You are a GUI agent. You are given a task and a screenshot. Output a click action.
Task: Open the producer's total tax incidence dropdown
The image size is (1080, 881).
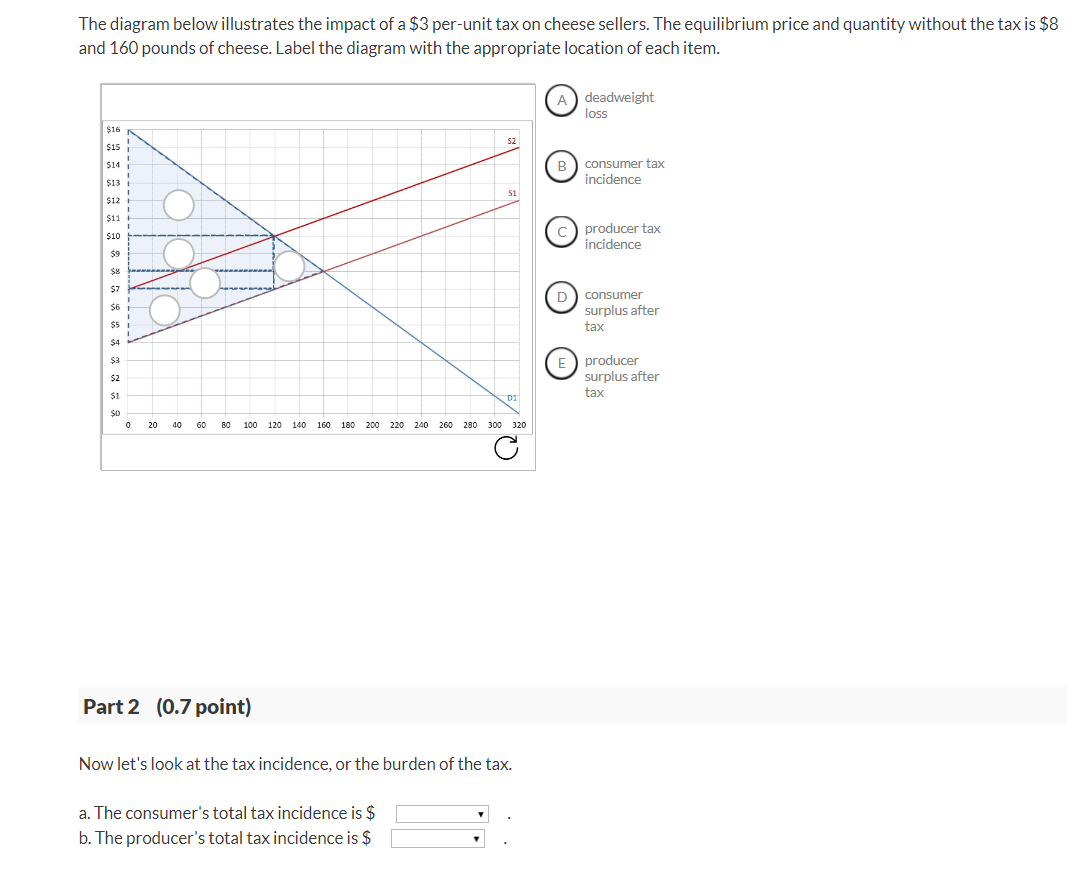[437, 839]
